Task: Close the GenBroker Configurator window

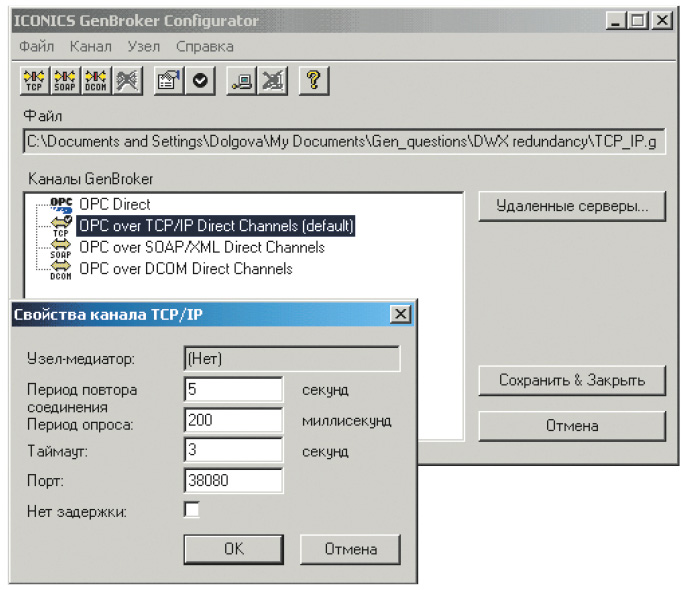Action: pyautogui.click(x=662, y=20)
